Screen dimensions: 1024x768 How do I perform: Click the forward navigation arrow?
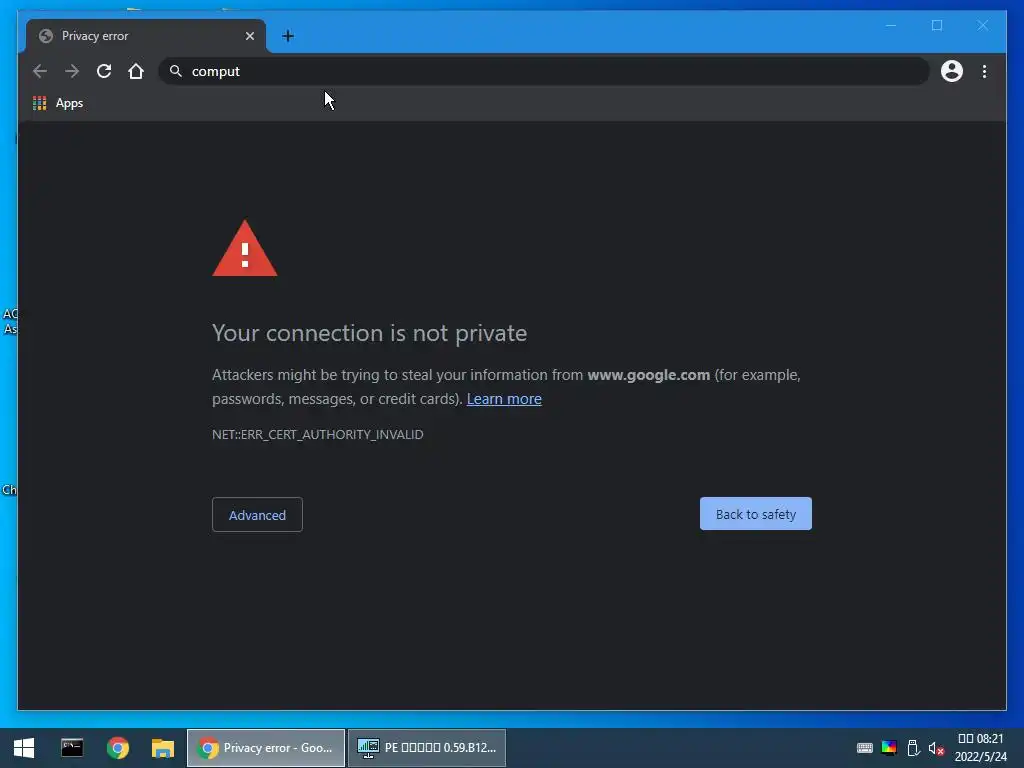coord(72,71)
